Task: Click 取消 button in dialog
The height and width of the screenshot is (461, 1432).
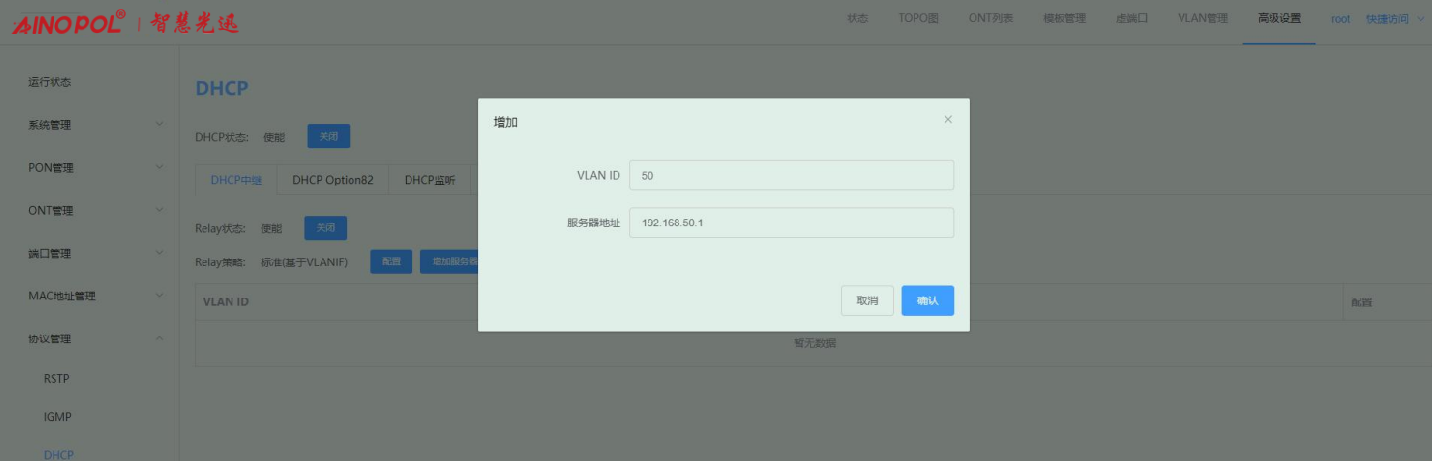Action: pyautogui.click(x=867, y=301)
